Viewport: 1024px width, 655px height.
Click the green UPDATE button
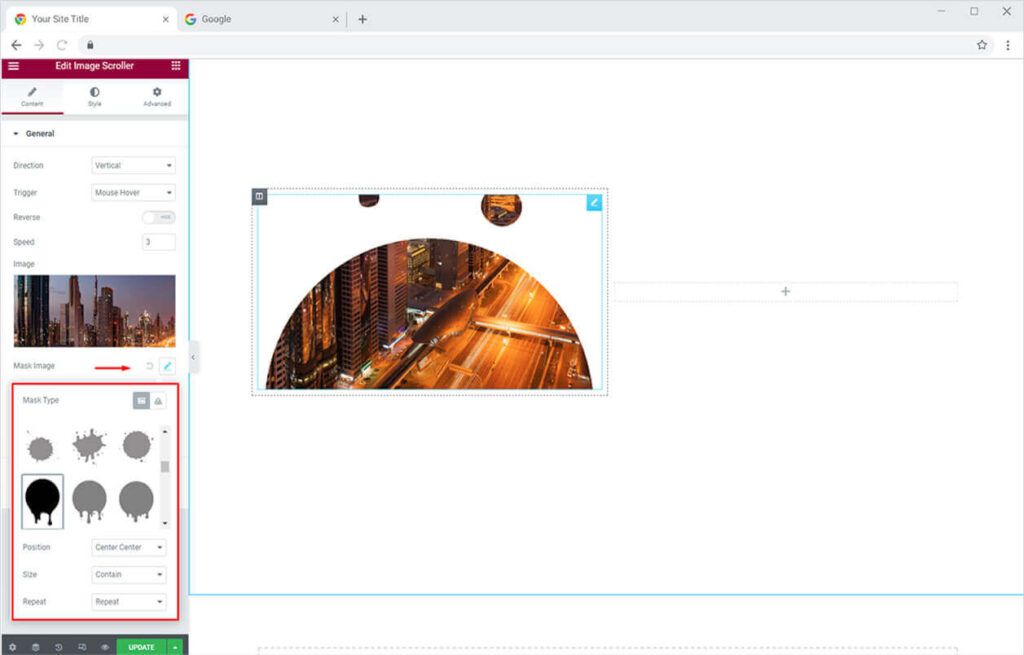pyautogui.click(x=141, y=647)
